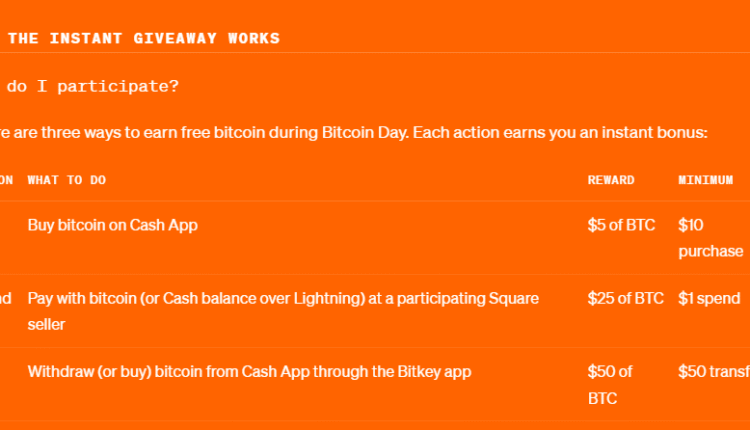The width and height of the screenshot is (750, 430).
Task: Click the "$10 purchase" minimum cell
Action: point(709,238)
